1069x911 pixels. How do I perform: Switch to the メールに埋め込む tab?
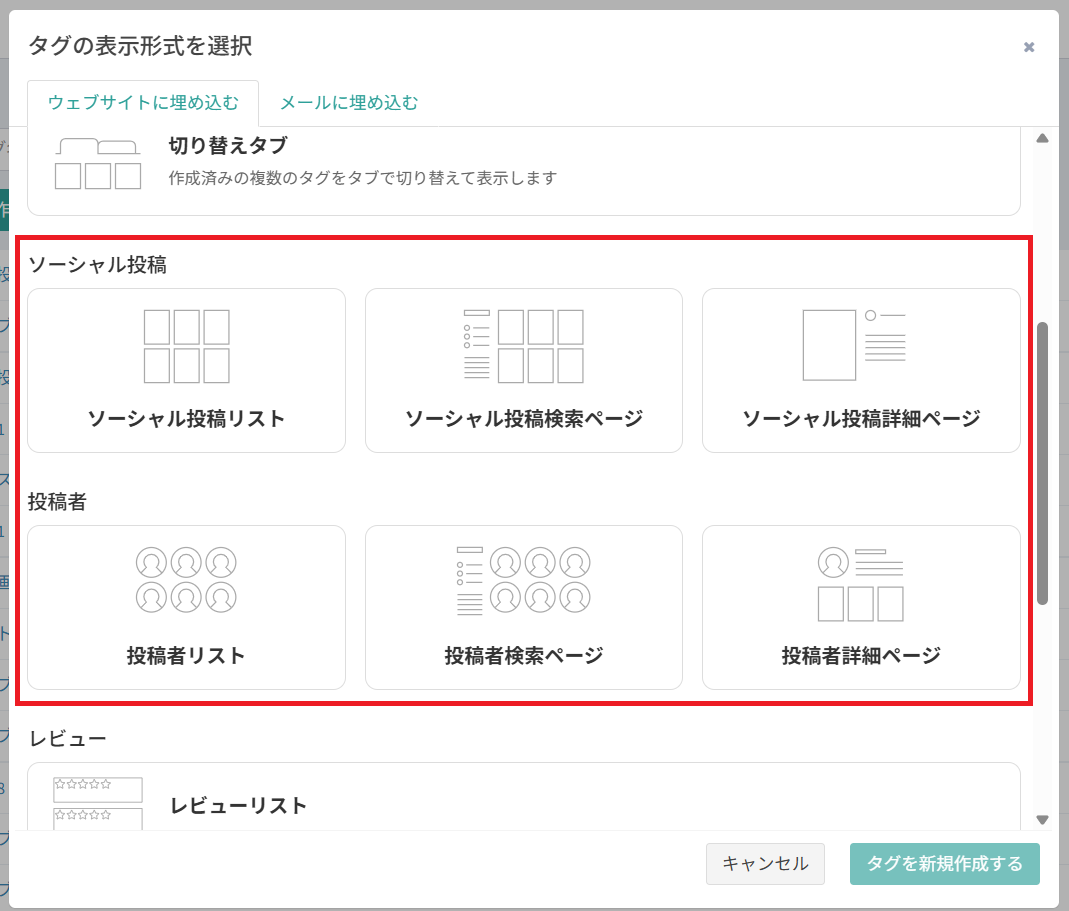pyautogui.click(x=348, y=102)
